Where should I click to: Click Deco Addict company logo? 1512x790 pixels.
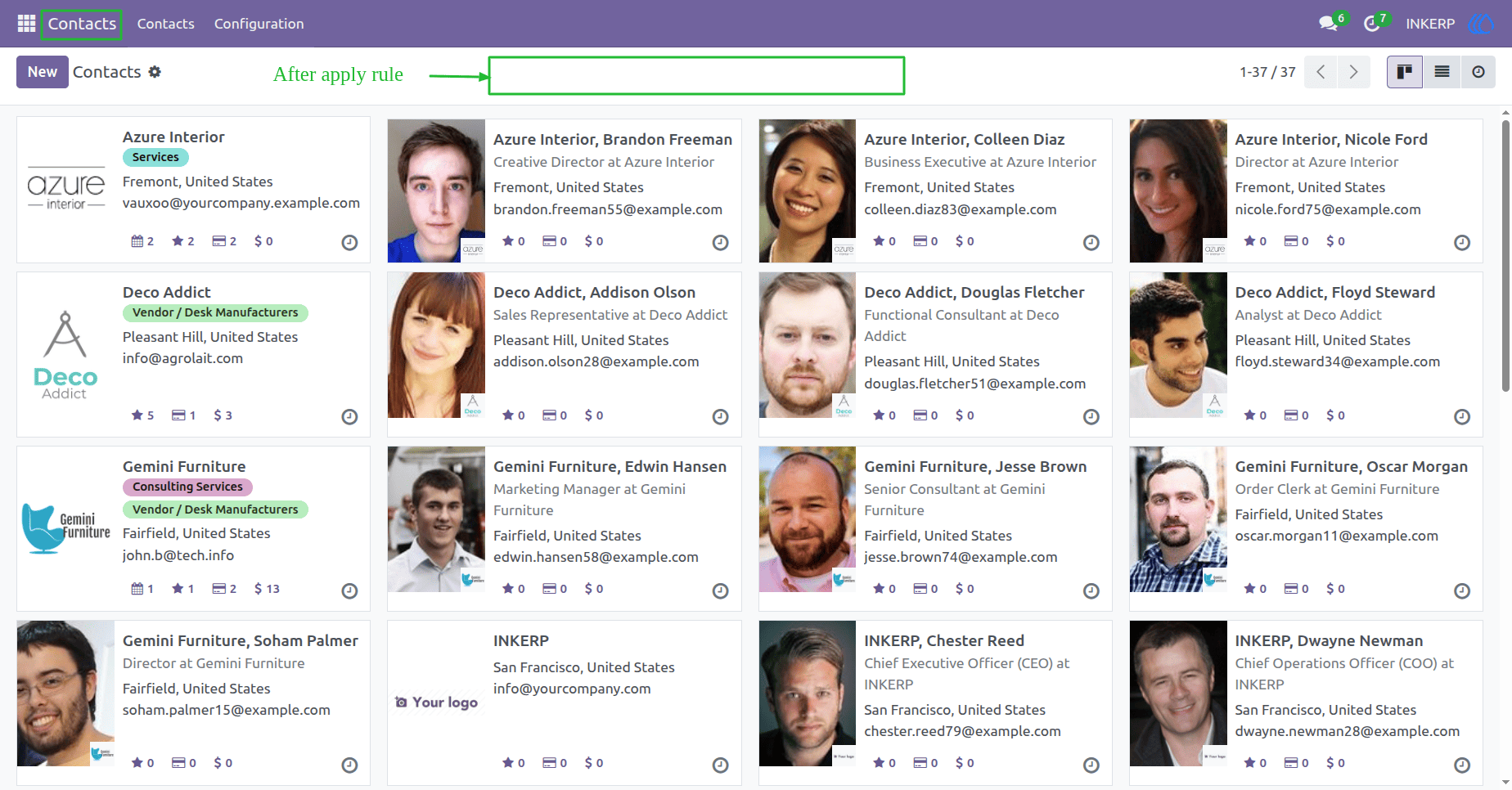tap(65, 355)
